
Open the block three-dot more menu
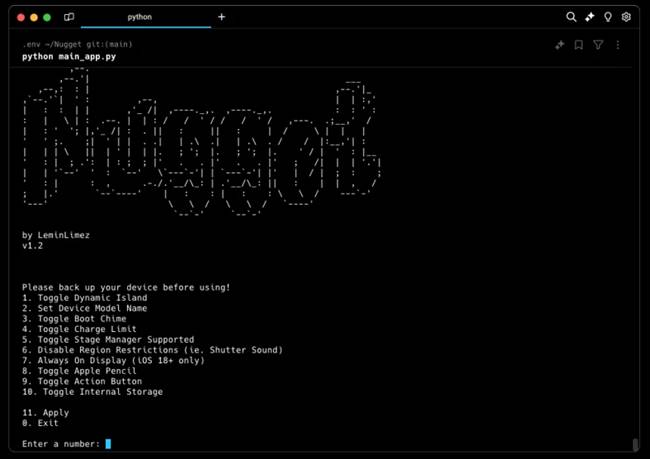pos(618,45)
